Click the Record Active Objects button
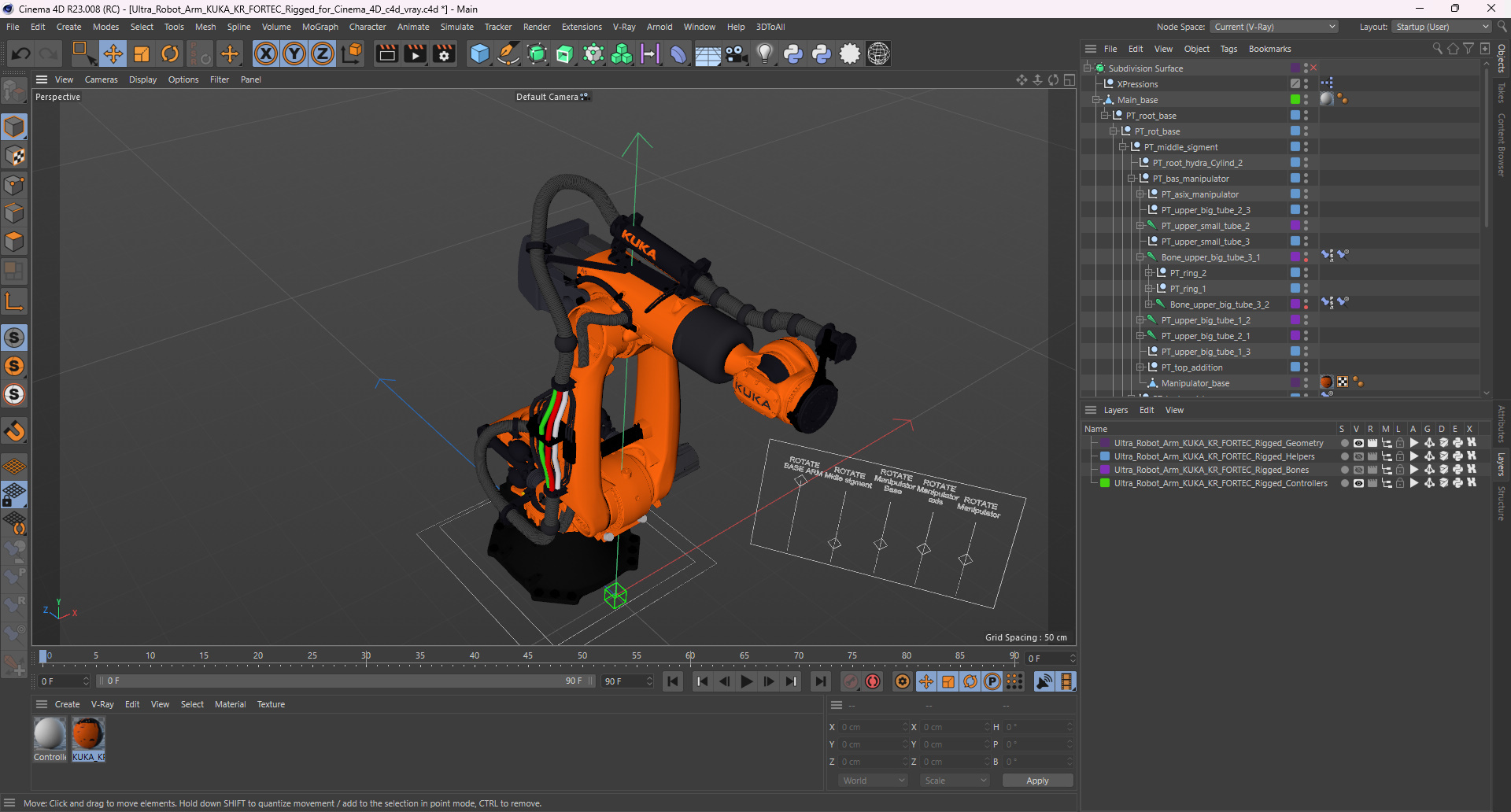This screenshot has height=812, width=1511. coord(851,681)
